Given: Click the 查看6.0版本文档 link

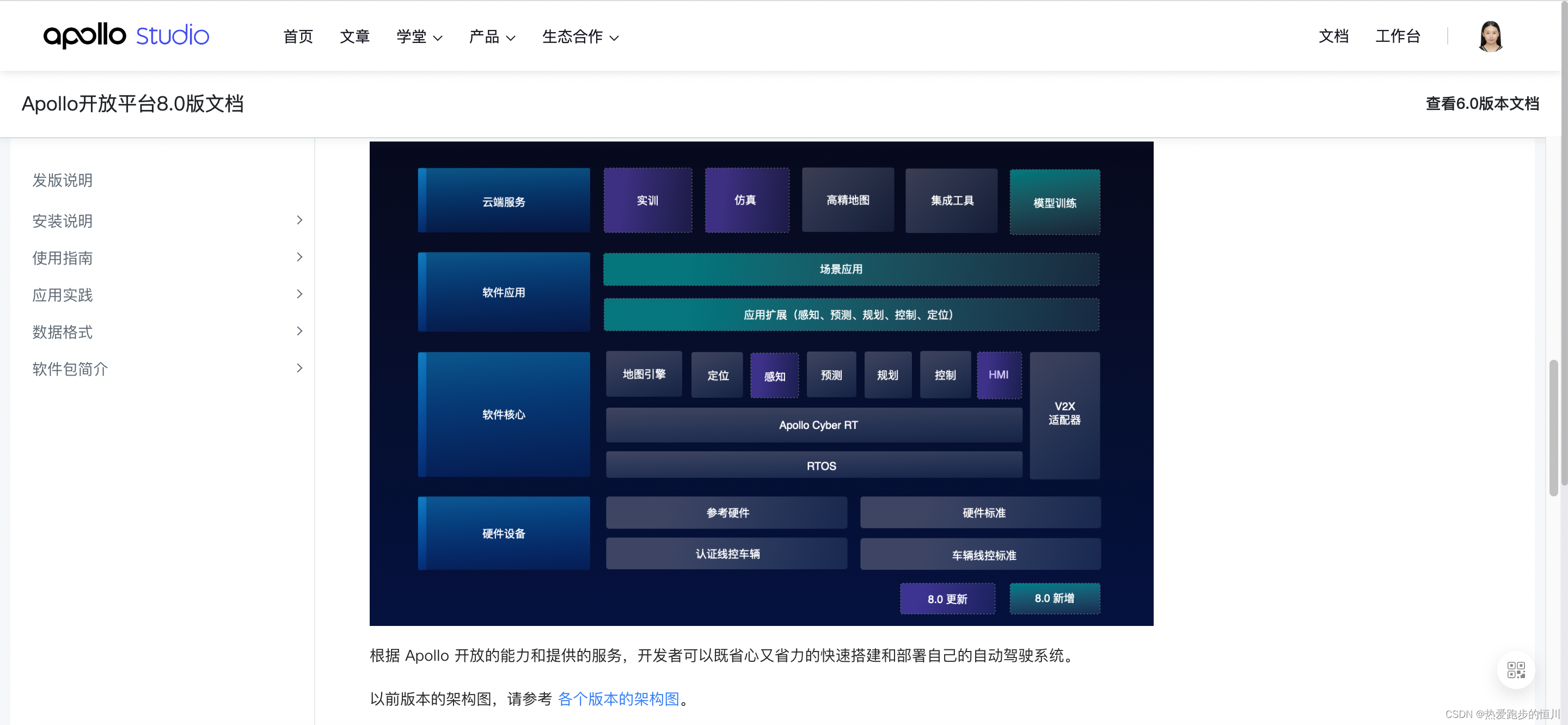Looking at the screenshot, I should point(1481,103).
